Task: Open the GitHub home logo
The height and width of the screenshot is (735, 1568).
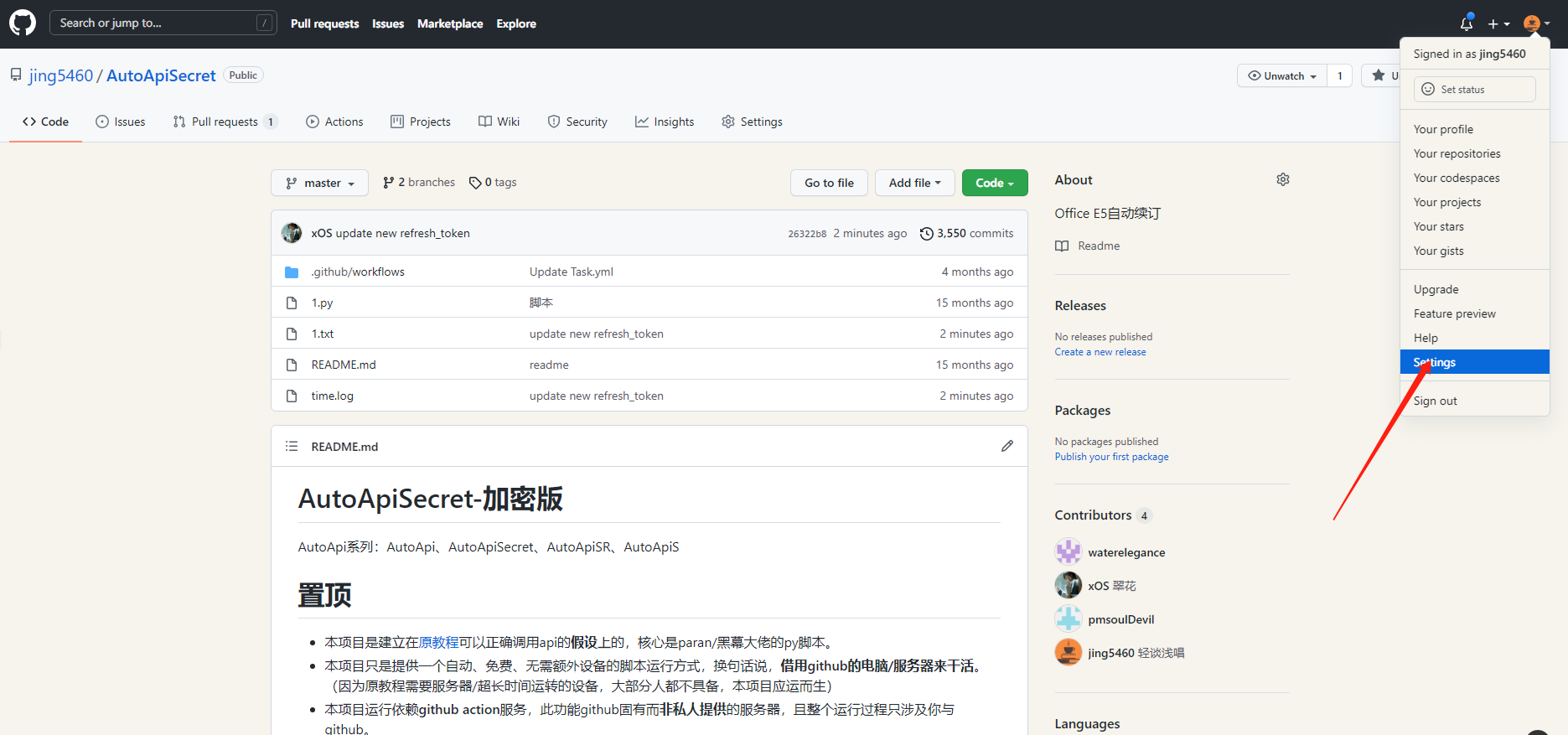Action: click(23, 23)
